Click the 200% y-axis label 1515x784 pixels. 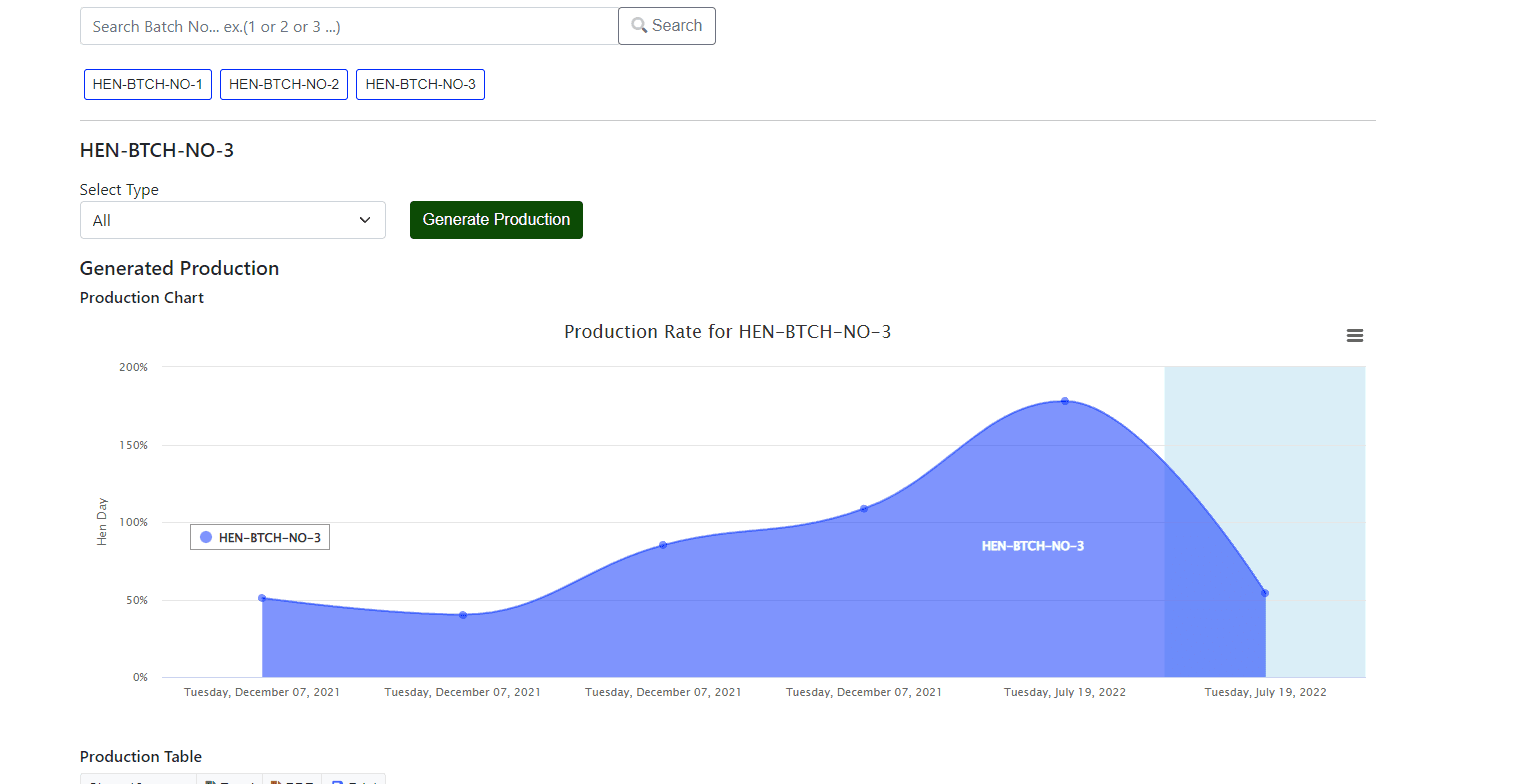(x=134, y=367)
